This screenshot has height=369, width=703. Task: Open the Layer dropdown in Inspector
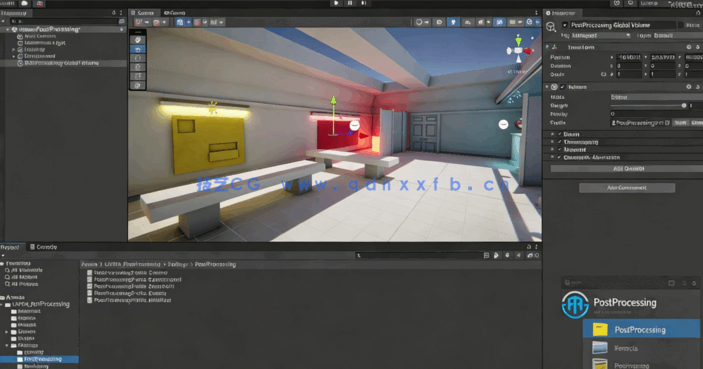coord(678,35)
